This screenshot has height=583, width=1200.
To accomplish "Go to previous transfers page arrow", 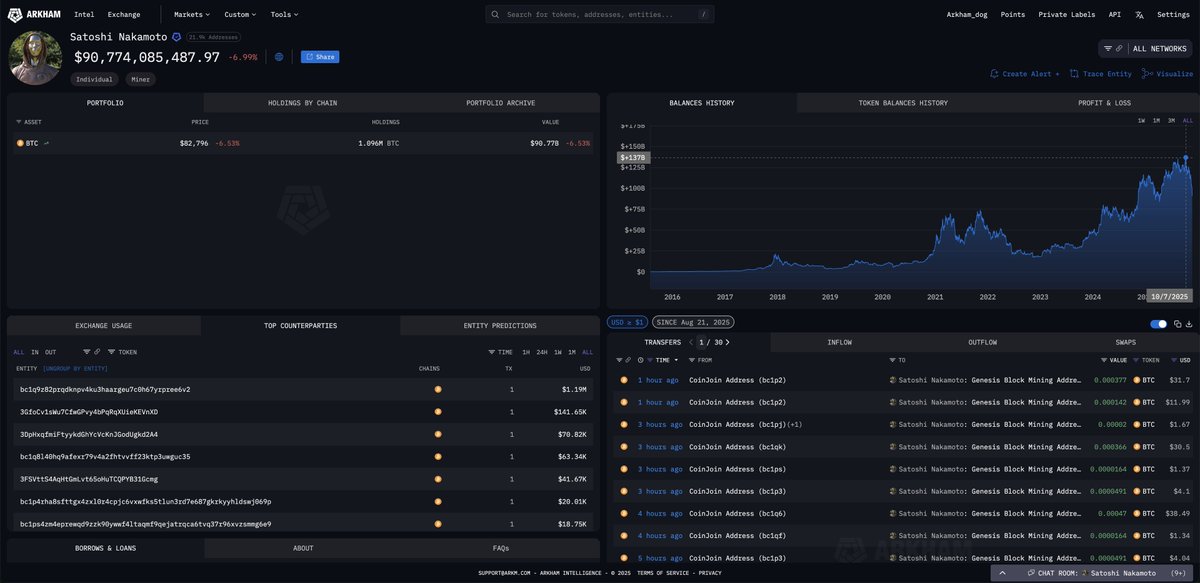I will (x=690, y=342).
